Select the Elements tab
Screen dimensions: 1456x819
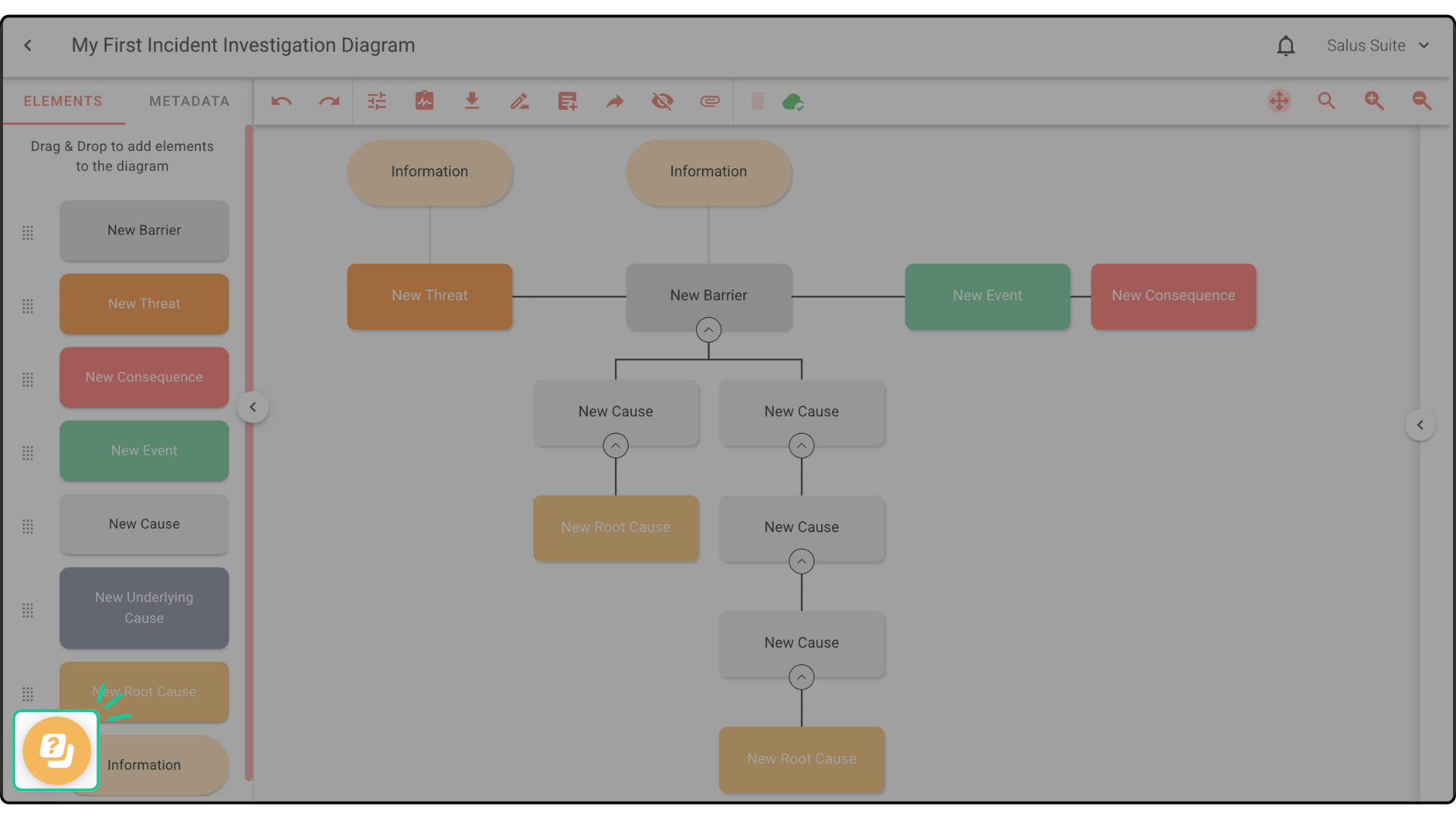63,101
